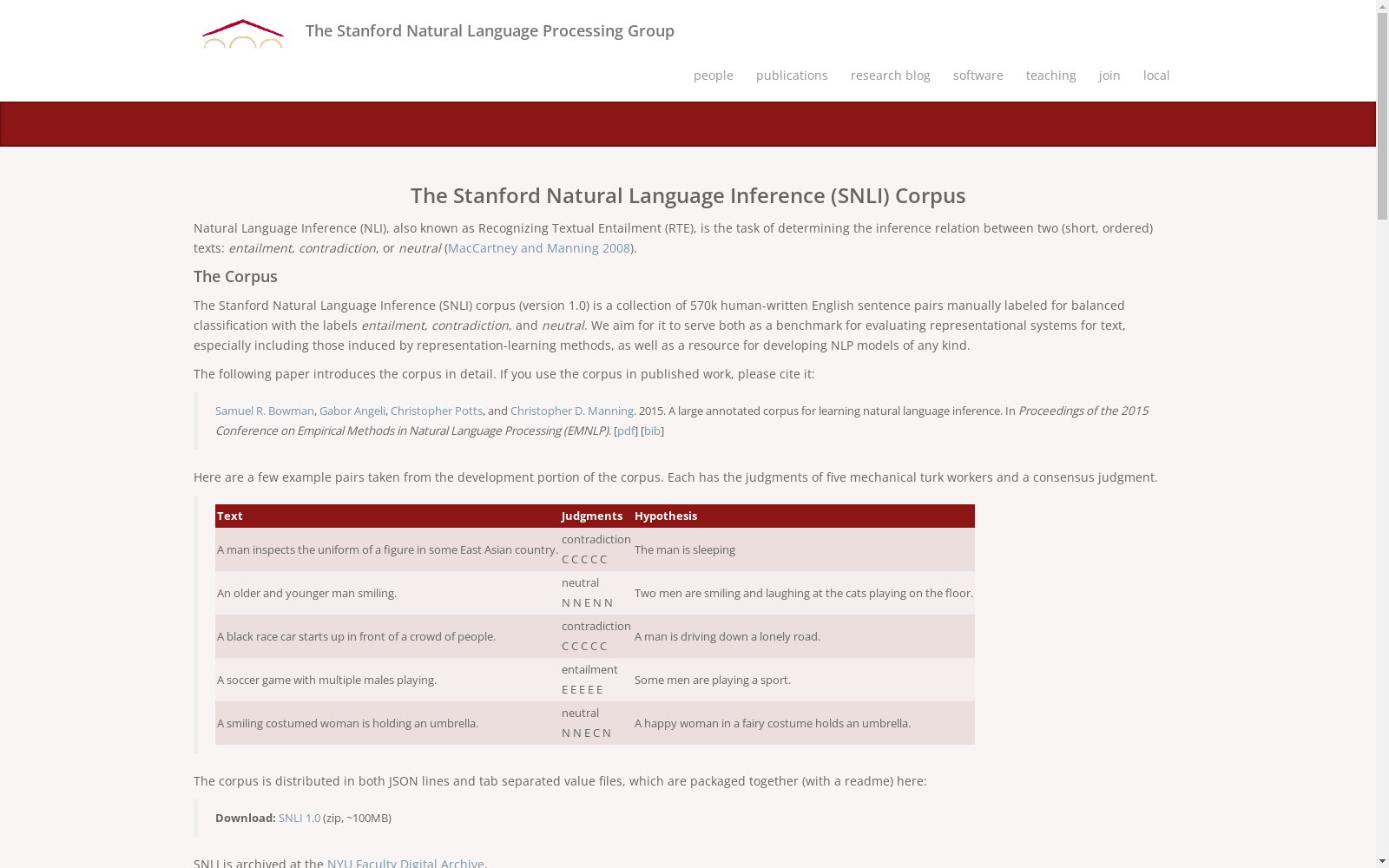The height and width of the screenshot is (868, 1389).
Task: Open Gabor Angeli author link
Action: click(x=352, y=411)
